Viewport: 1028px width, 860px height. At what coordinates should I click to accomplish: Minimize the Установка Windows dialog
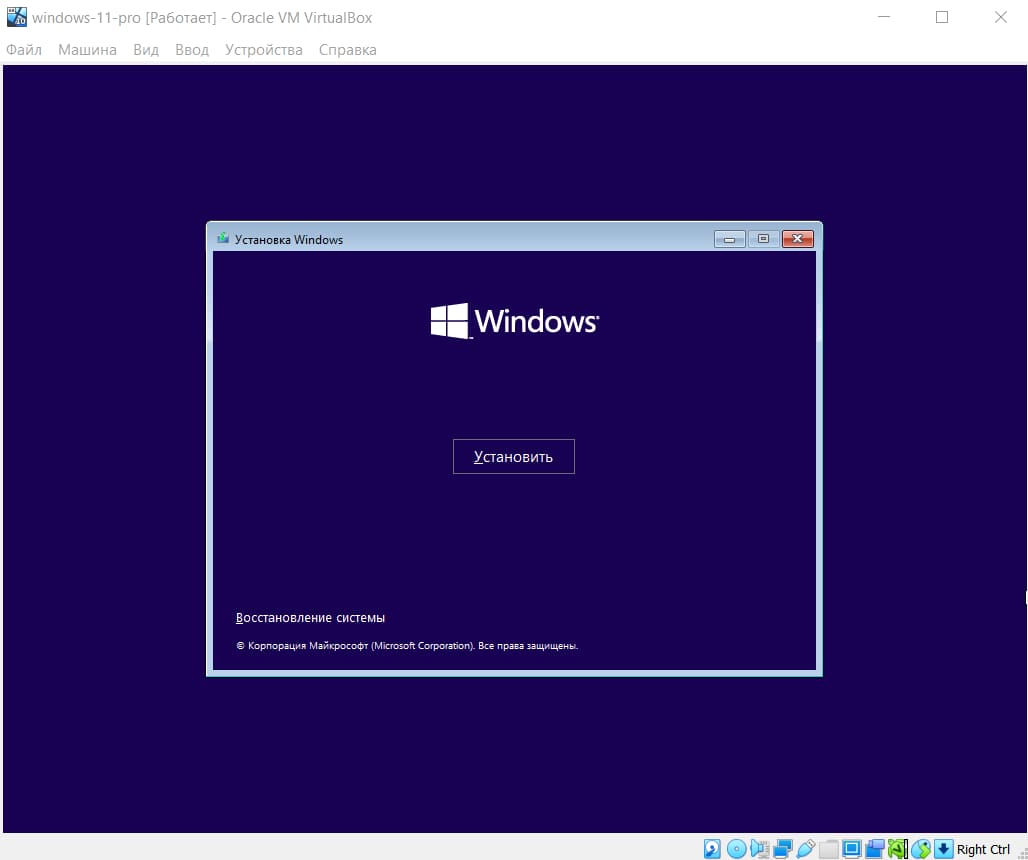coord(729,239)
